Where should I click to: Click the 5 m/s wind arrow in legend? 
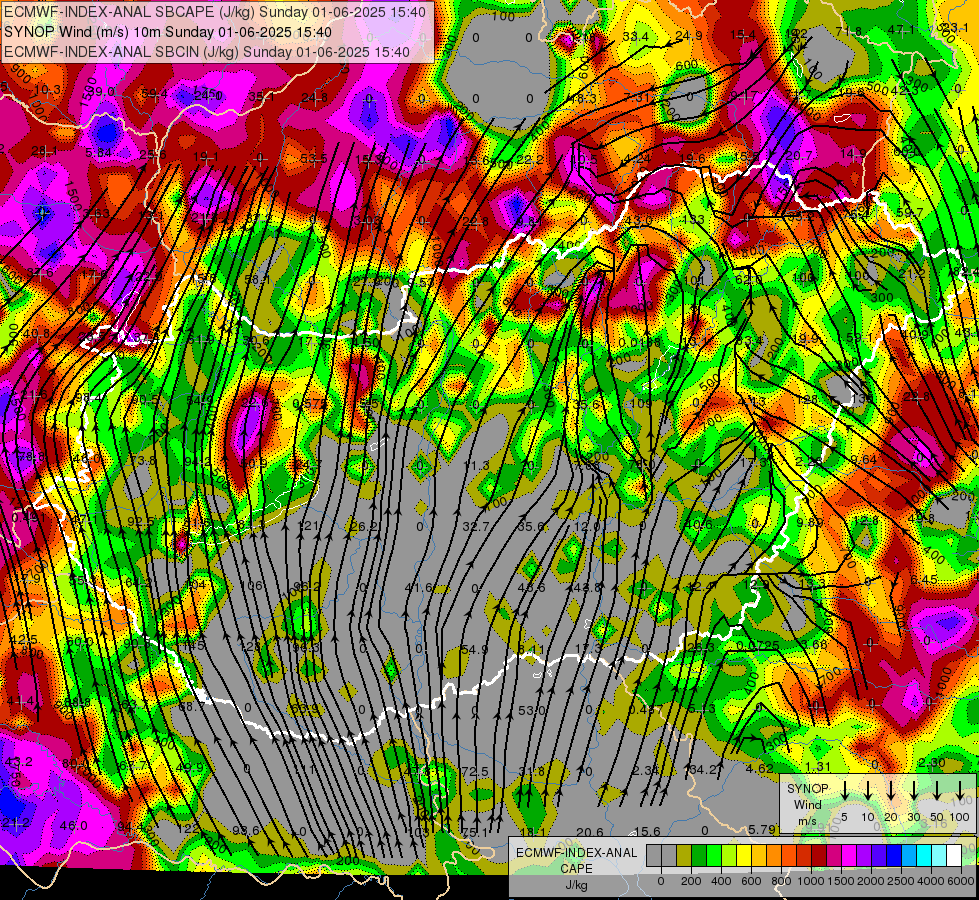pyautogui.click(x=844, y=792)
